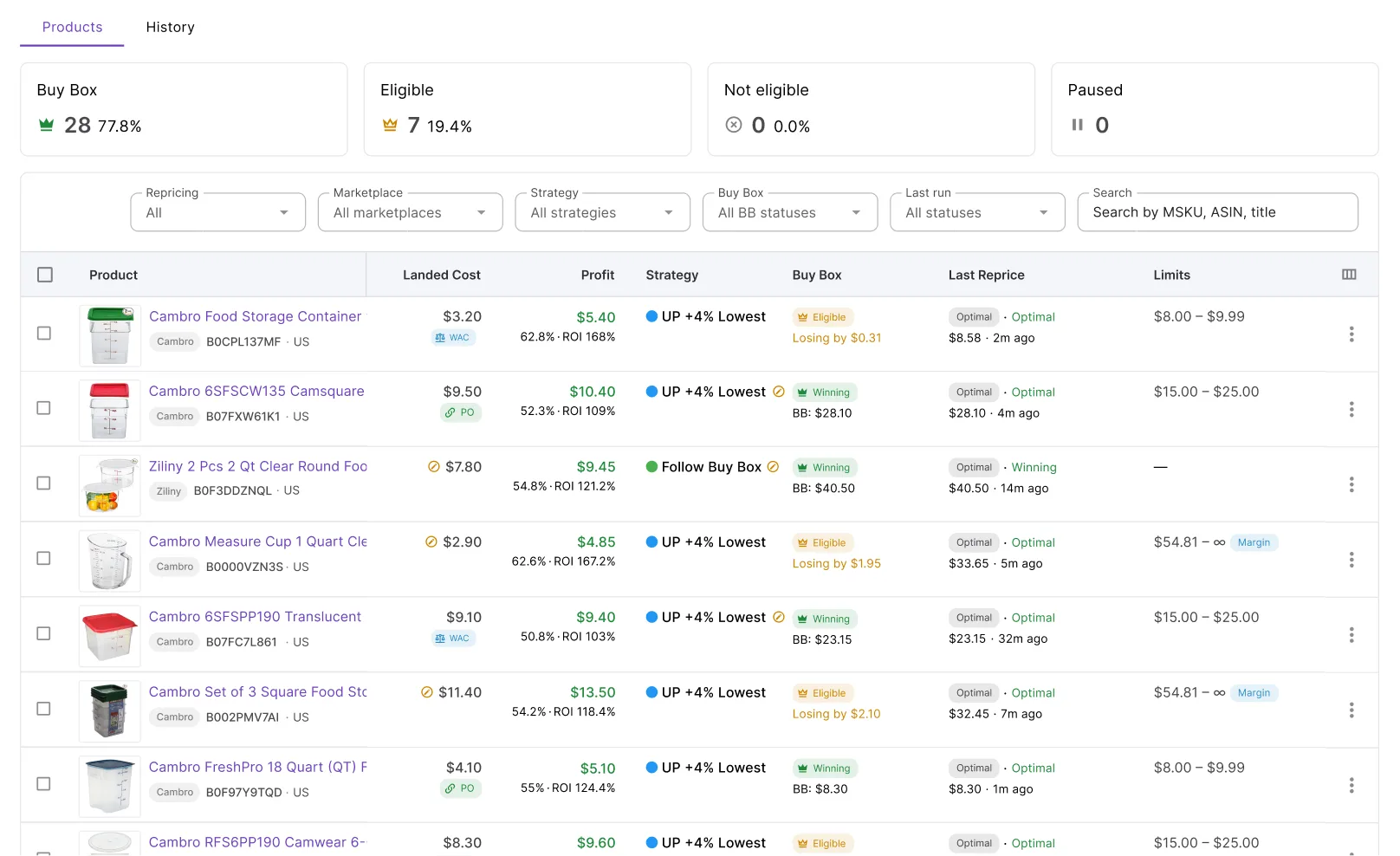Open the more options menu for Cambro FreshPro

point(1351,785)
